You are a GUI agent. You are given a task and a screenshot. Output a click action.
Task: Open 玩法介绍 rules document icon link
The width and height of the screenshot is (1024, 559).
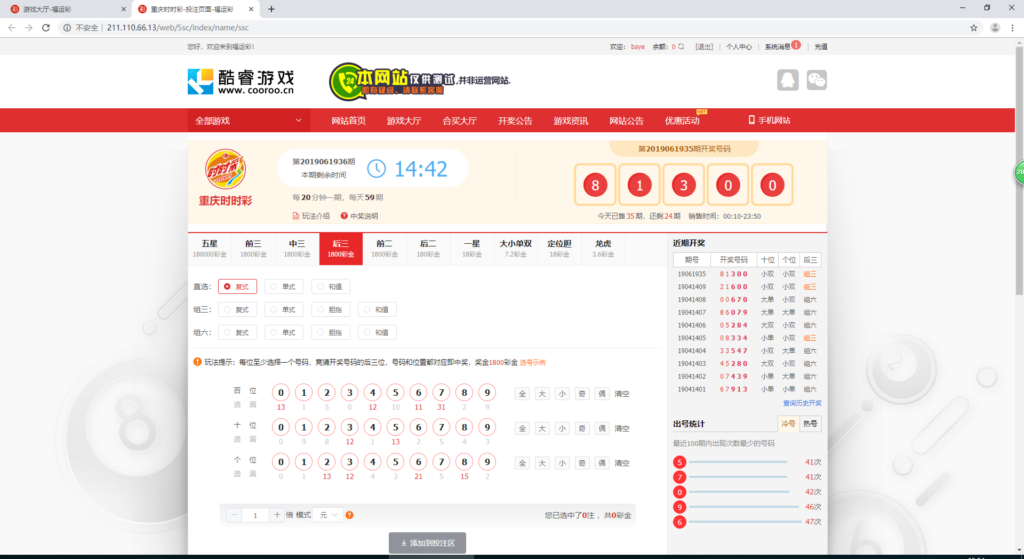[311, 216]
